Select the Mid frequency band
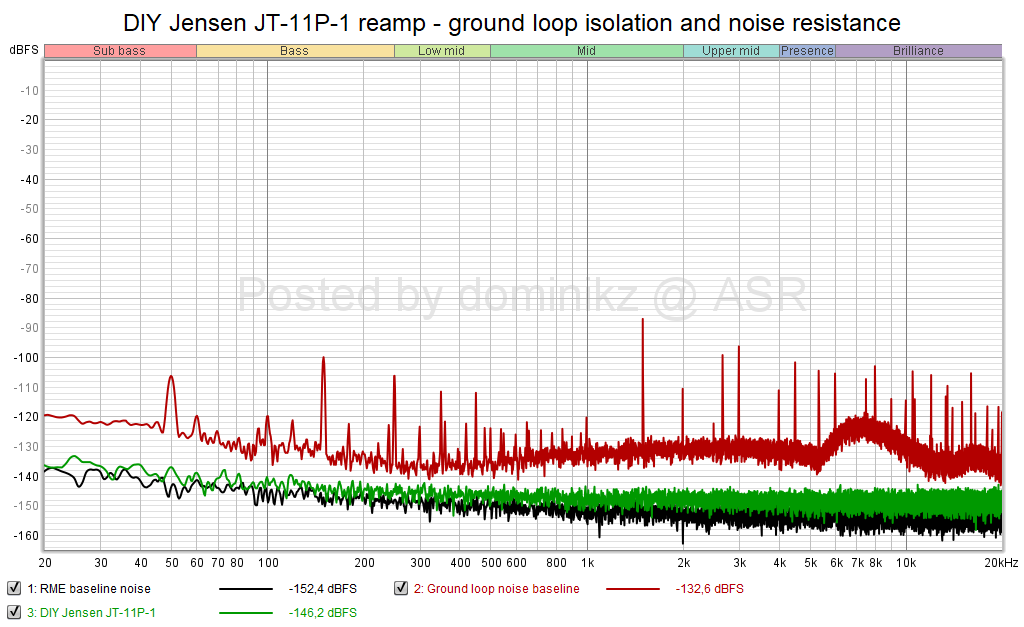The image size is (1024, 627). pos(586,51)
